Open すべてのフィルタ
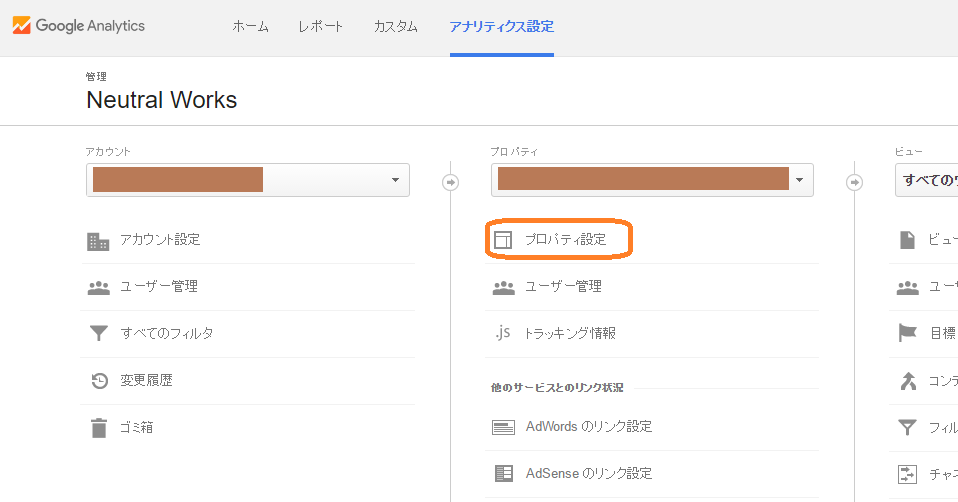Image resolution: width=958 pixels, height=502 pixels. (x=167, y=333)
